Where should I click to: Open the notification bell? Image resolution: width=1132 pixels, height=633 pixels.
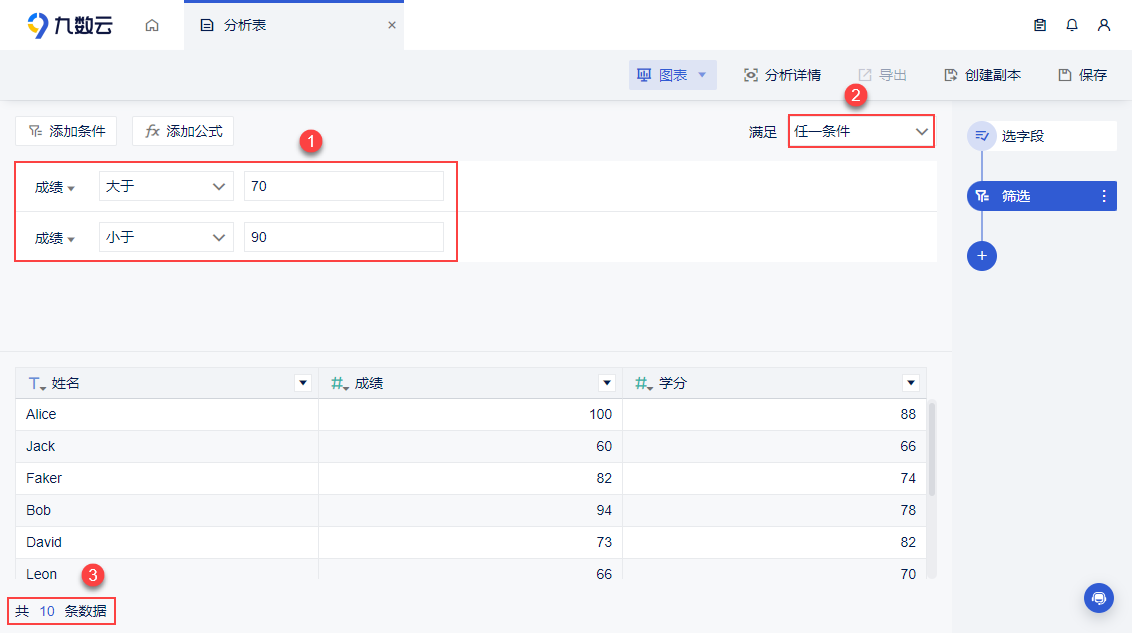pyautogui.click(x=1071, y=25)
